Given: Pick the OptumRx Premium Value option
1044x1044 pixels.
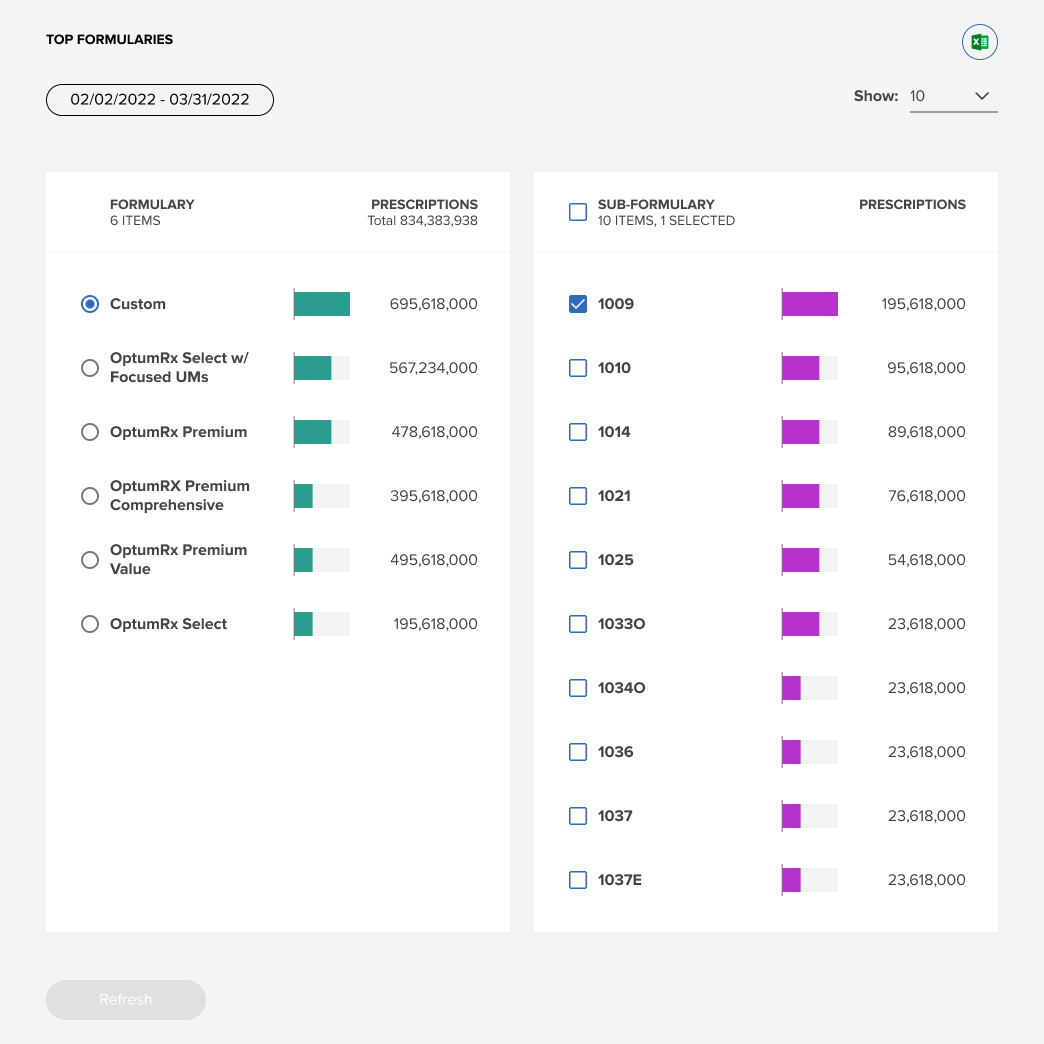Looking at the screenshot, I should (x=90, y=560).
